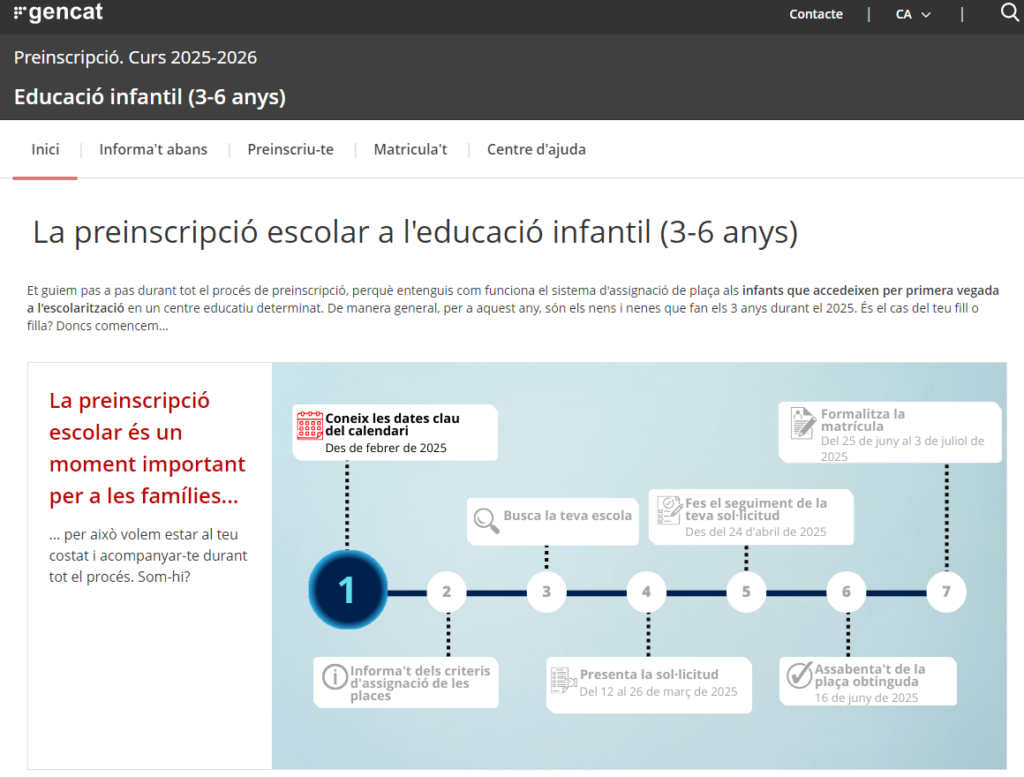Click the checklist follow-up icon
The height and width of the screenshot is (777, 1024).
[668, 510]
